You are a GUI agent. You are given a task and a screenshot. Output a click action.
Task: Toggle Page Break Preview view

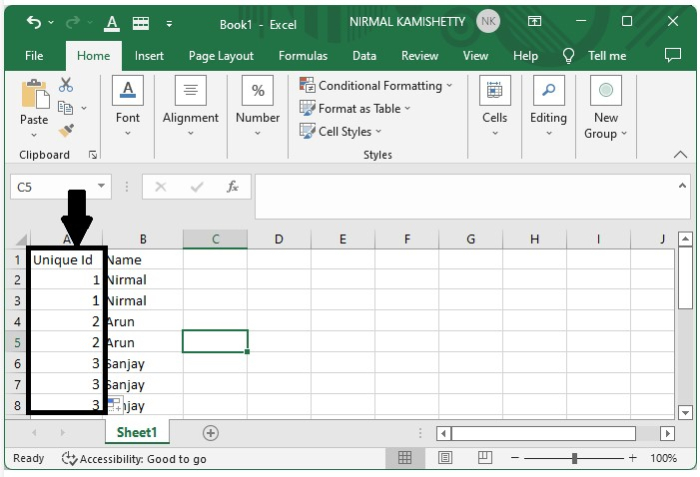[x=485, y=458]
